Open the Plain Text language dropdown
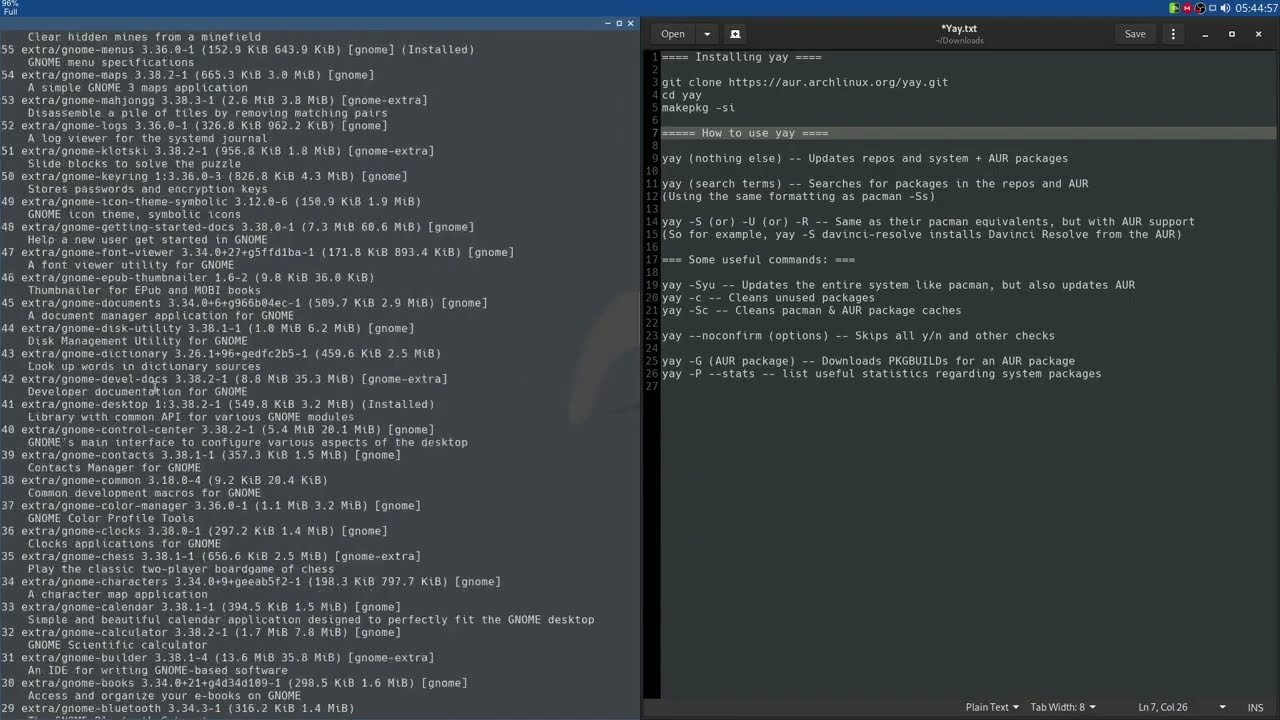Image resolution: width=1280 pixels, height=720 pixels. tap(992, 707)
